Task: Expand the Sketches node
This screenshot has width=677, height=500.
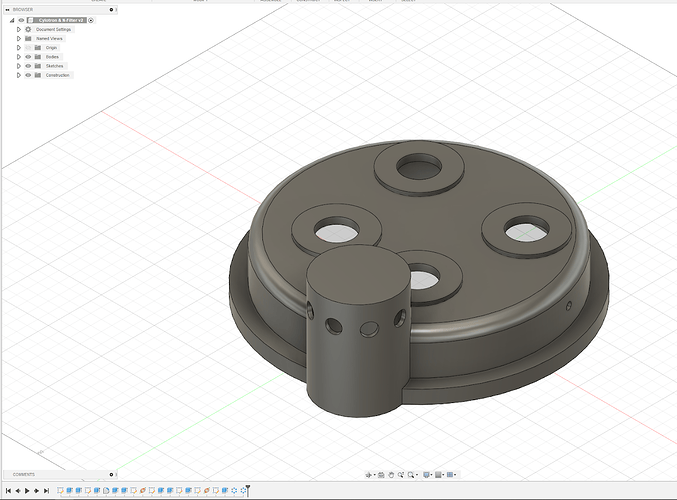Action: coord(19,66)
